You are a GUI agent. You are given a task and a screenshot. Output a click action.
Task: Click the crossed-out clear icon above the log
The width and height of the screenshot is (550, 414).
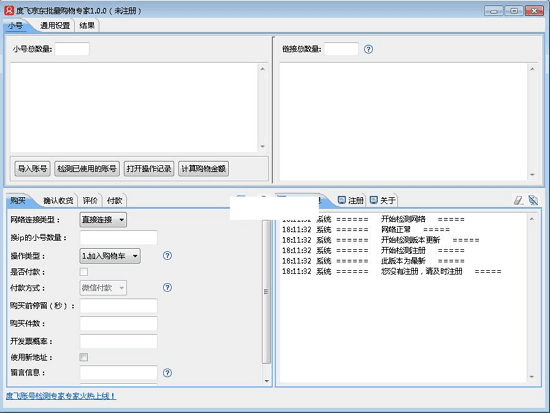(x=533, y=200)
